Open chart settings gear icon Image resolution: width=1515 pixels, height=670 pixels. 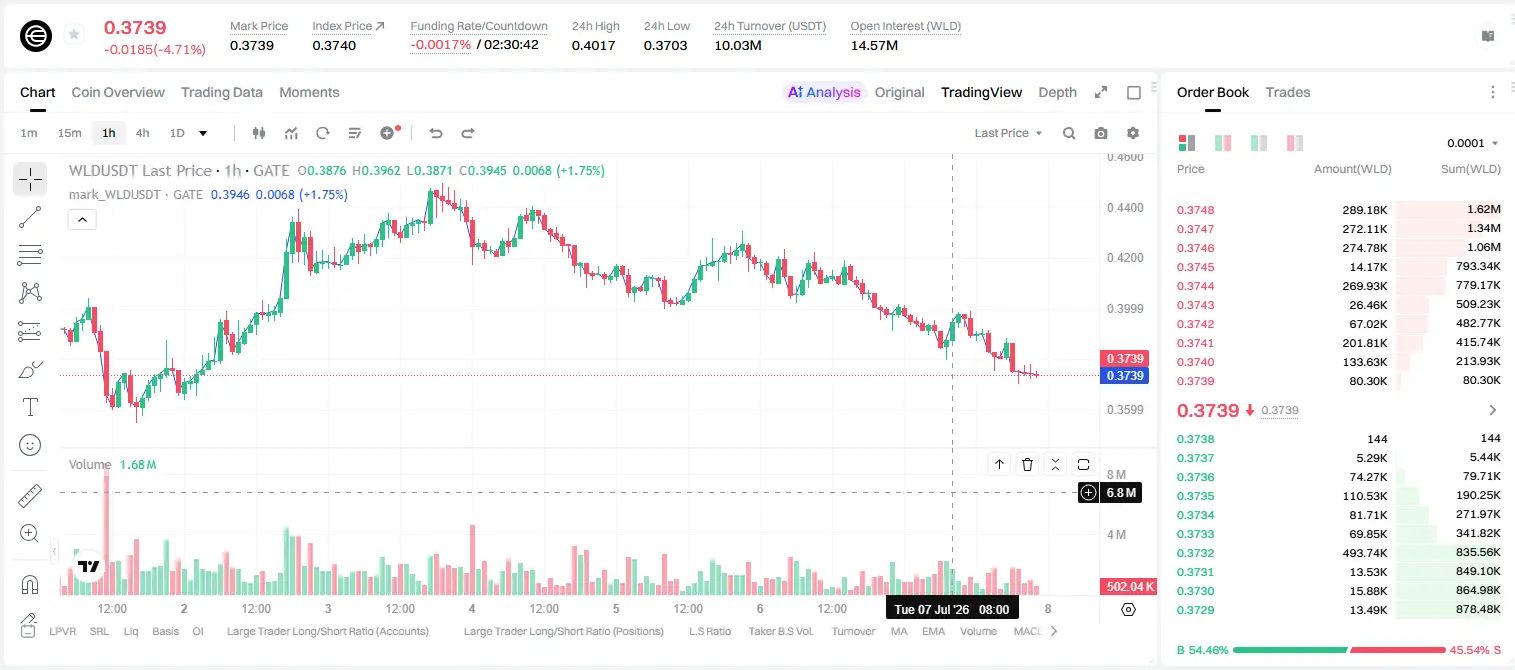tap(1133, 133)
